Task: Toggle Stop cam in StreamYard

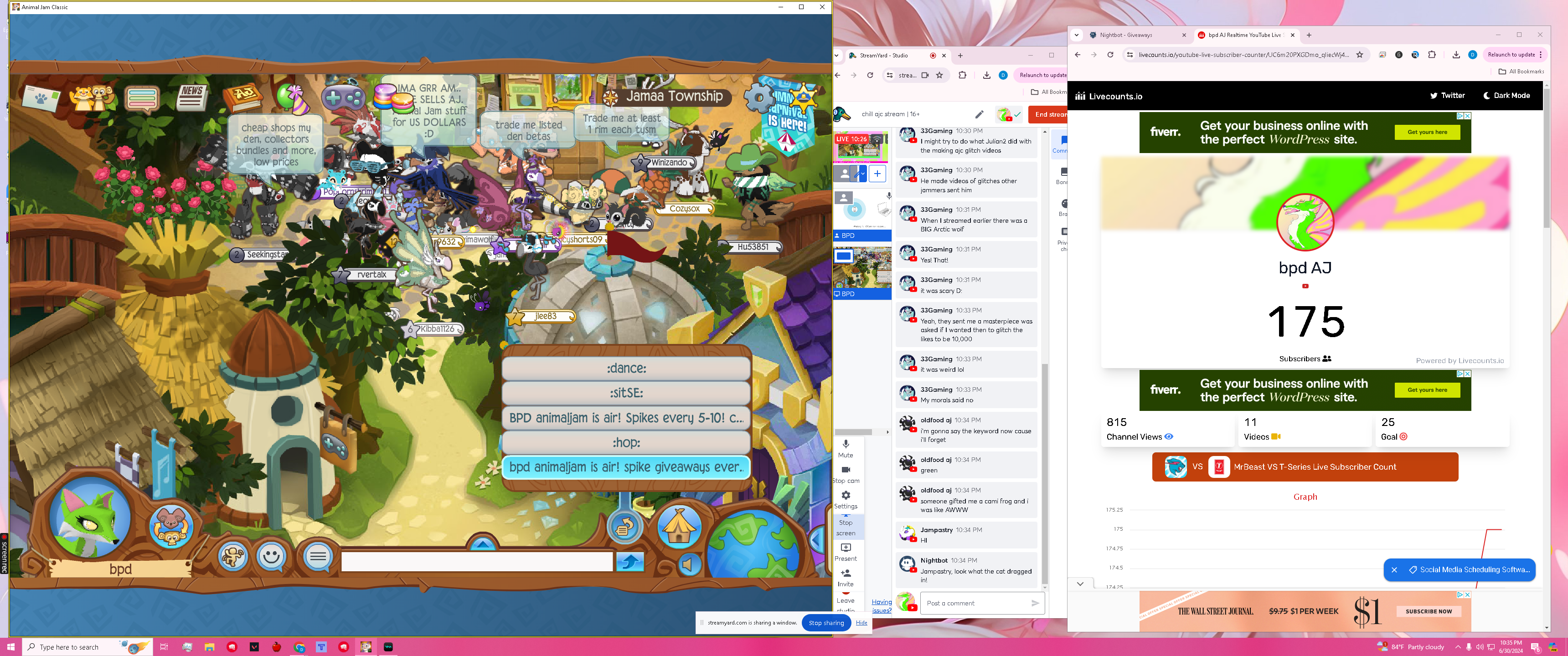Action: point(846,475)
